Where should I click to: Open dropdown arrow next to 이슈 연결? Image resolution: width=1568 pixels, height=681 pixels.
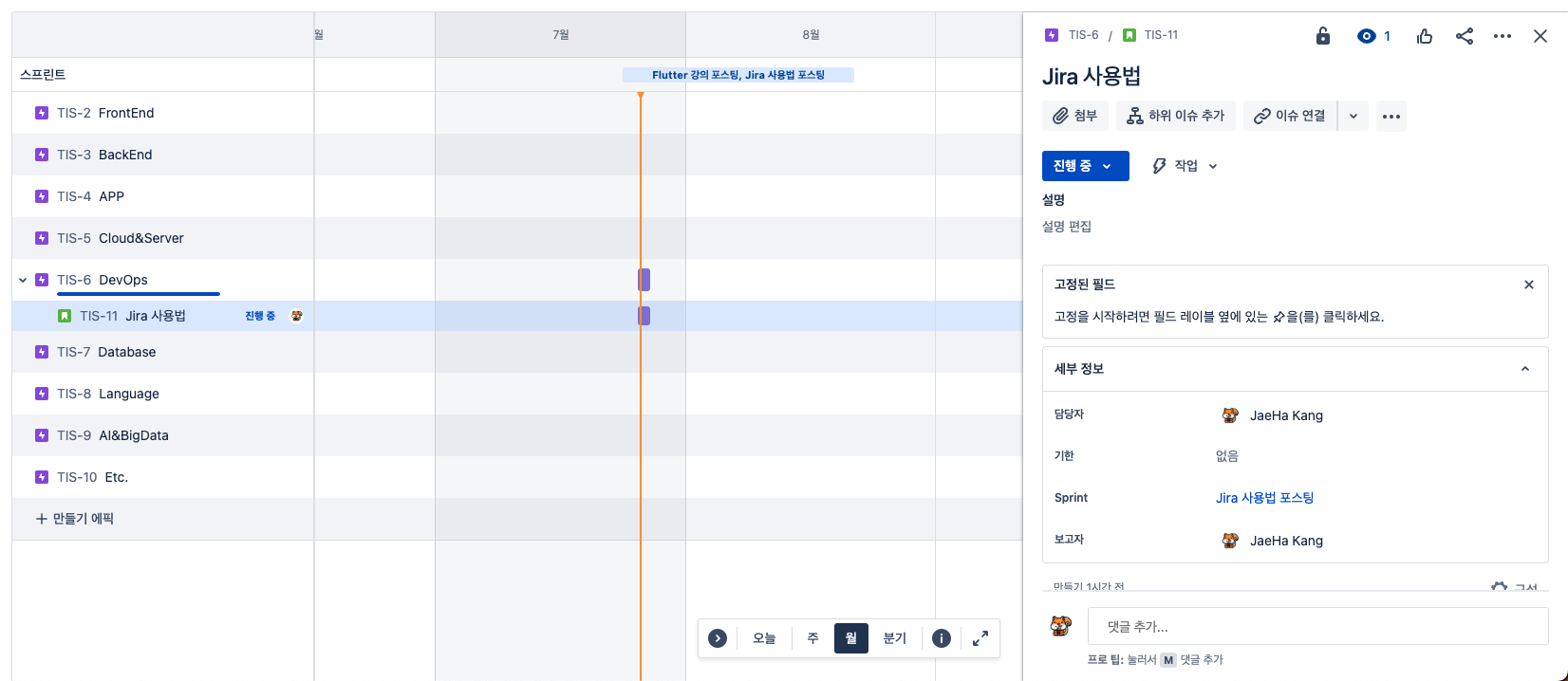point(1353,116)
